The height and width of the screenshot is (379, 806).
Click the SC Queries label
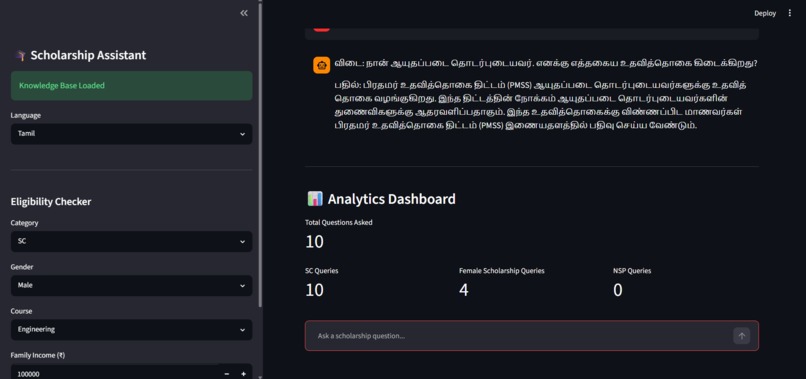pos(322,270)
